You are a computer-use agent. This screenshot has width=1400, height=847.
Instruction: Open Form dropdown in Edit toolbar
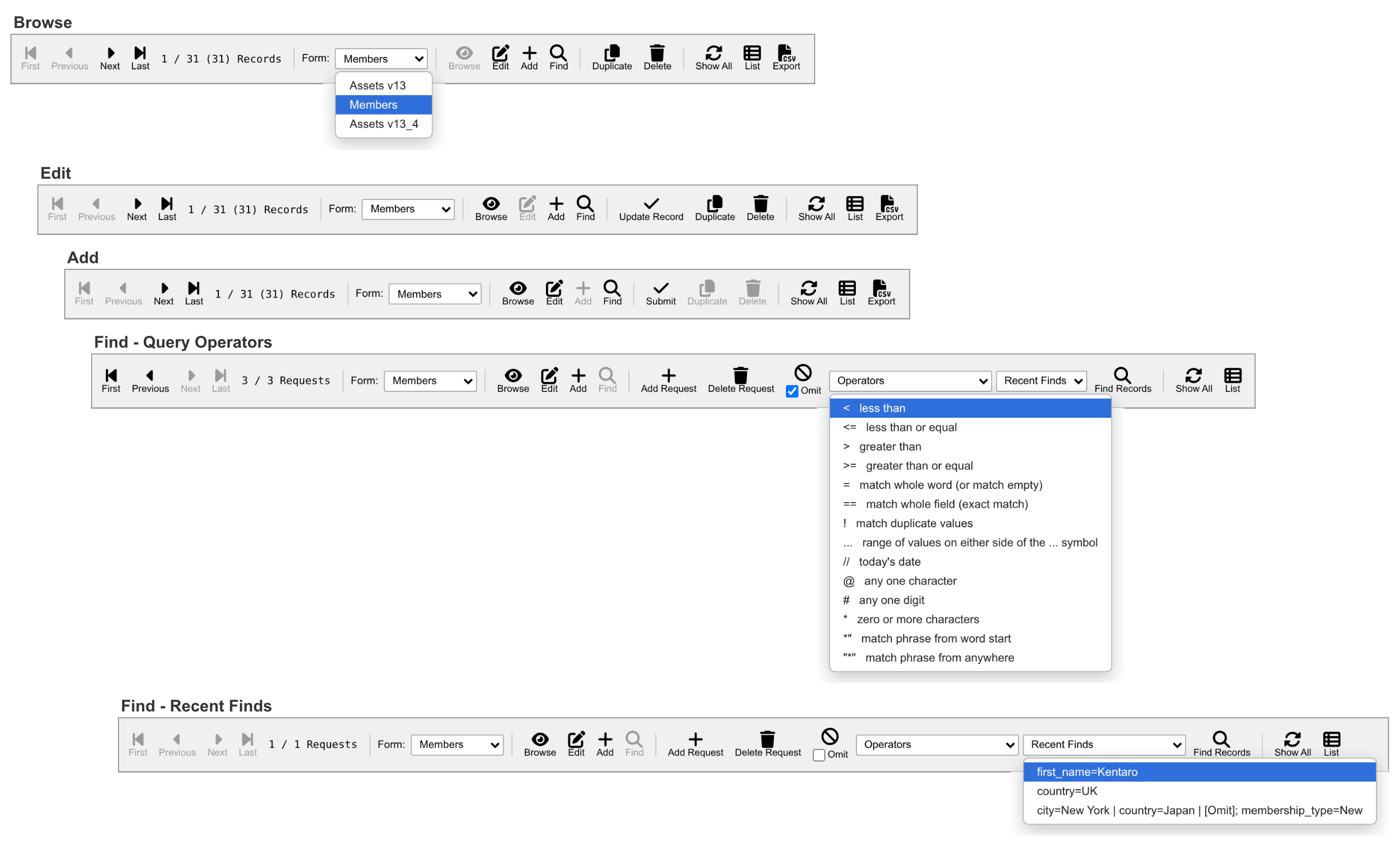point(408,209)
